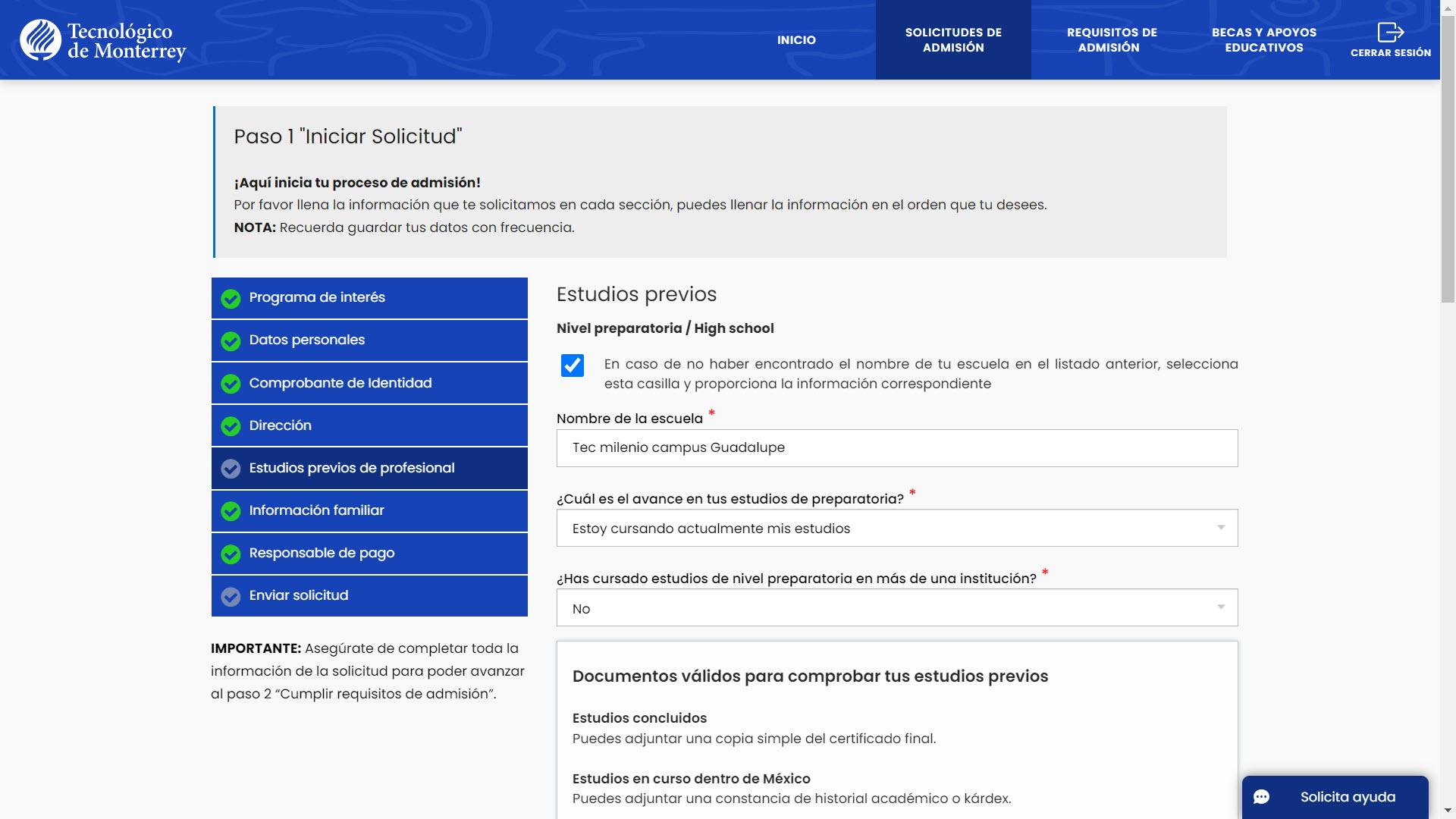This screenshot has height=819, width=1456.
Task: Open Requisitos de Admisión menu item
Action: (1111, 40)
